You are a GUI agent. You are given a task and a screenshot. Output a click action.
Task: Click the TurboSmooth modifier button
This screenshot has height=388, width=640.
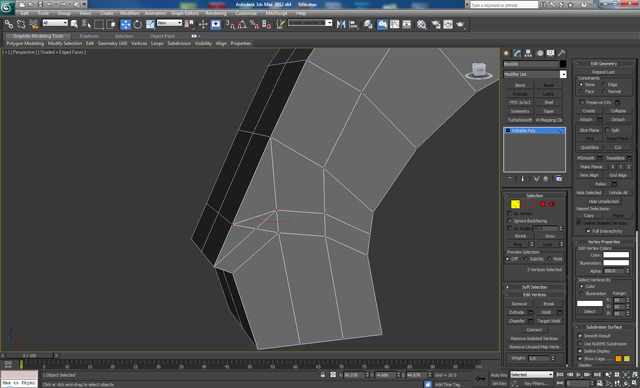[520, 120]
